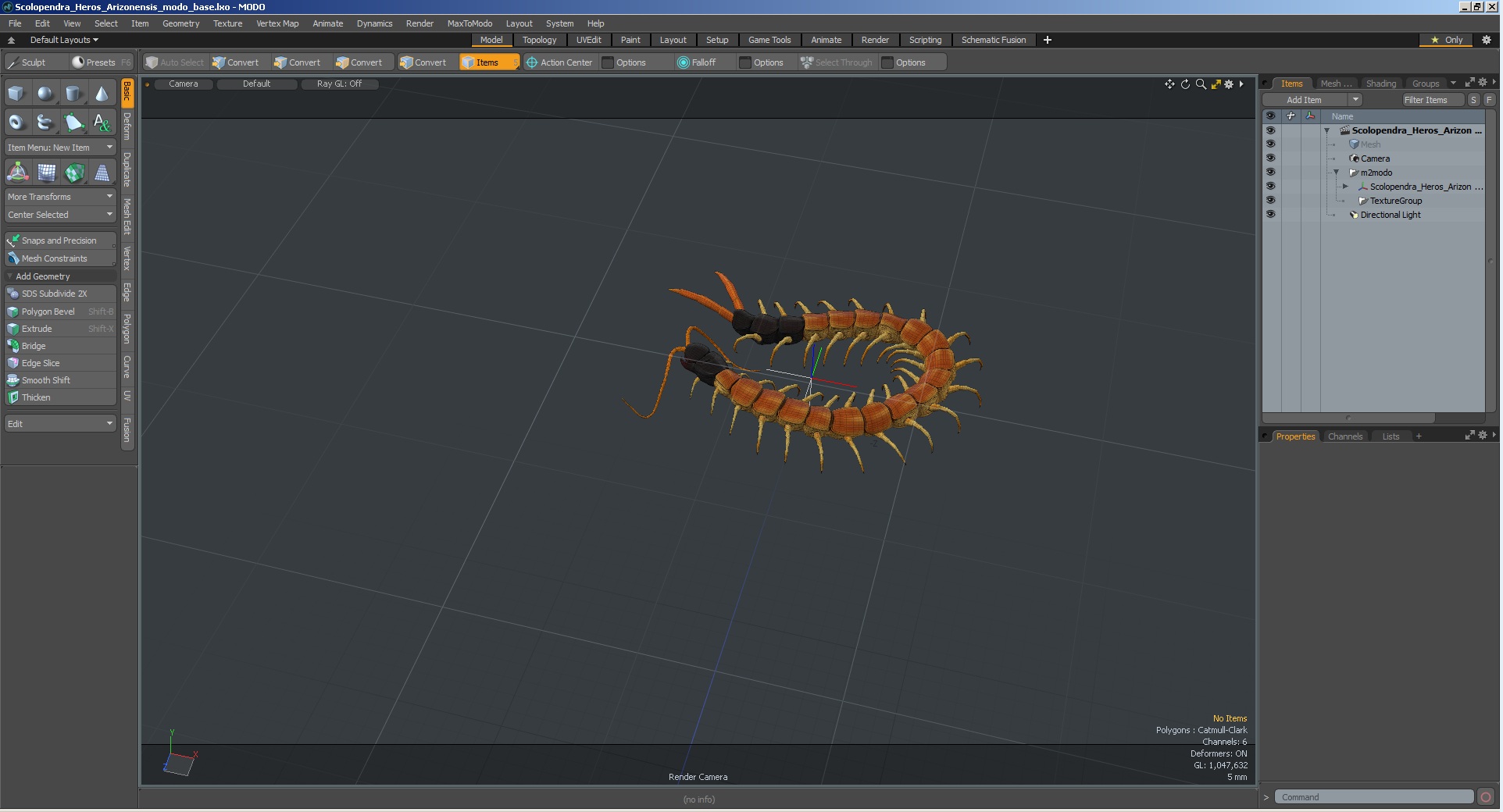Toggle visibility of the Camera item
Screen dimensions: 1503x812
(1270, 158)
